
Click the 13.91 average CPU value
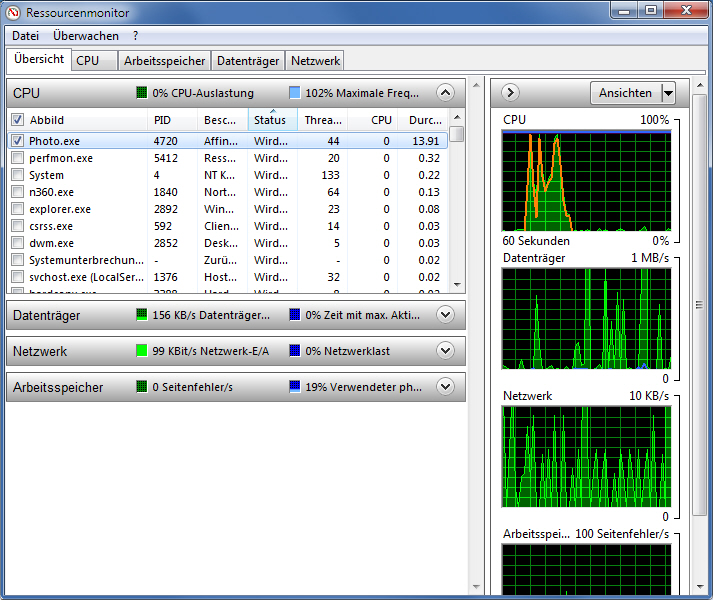click(x=426, y=141)
